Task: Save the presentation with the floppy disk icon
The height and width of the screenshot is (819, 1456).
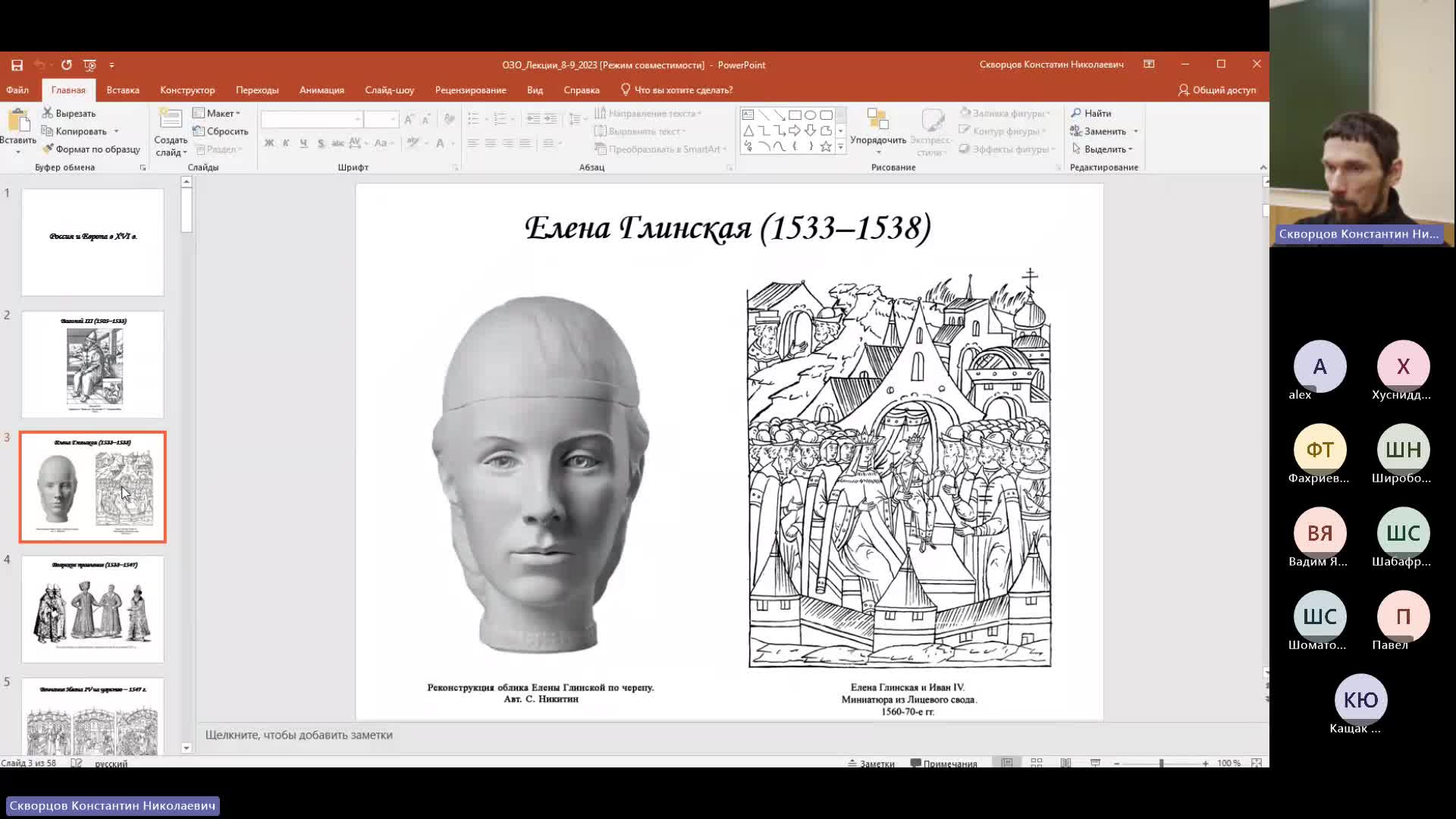Action: tap(17, 65)
